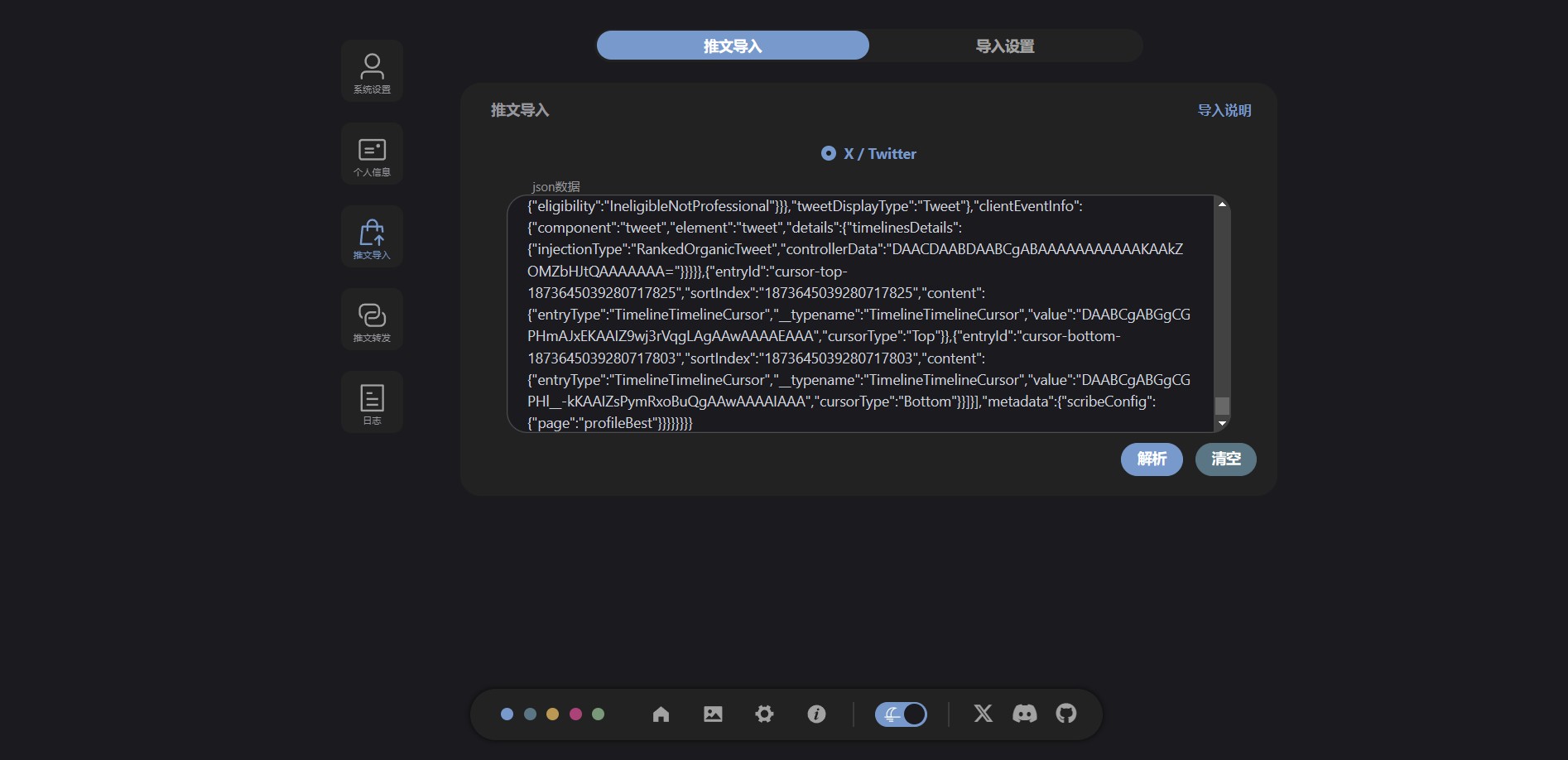
Task: Click the 解析 button
Action: (1152, 459)
